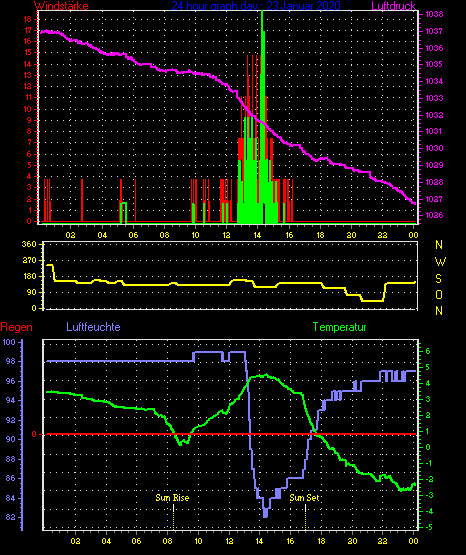This screenshot has height=555, width=466.
Task: Select pressure value 1038 on Luftdruck axis
Action: (x=434, y=15)
